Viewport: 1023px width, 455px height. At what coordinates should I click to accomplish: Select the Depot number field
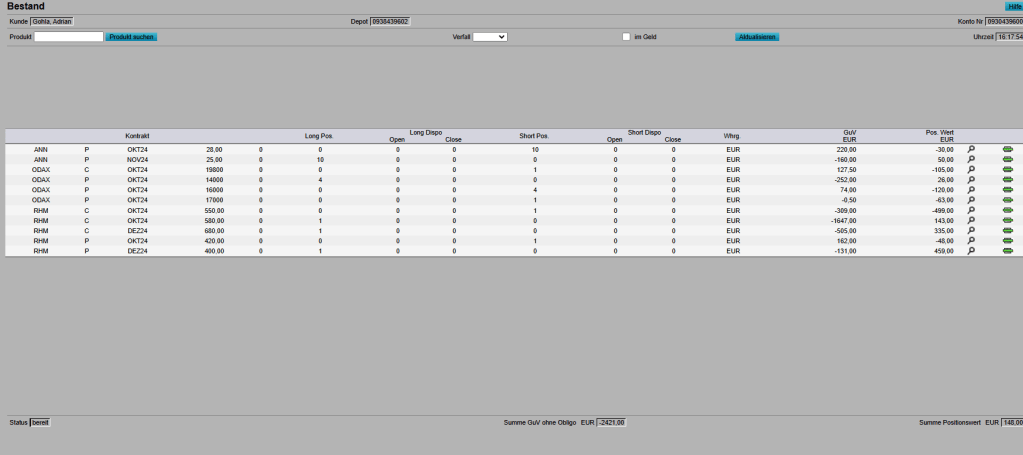point(390,21)
